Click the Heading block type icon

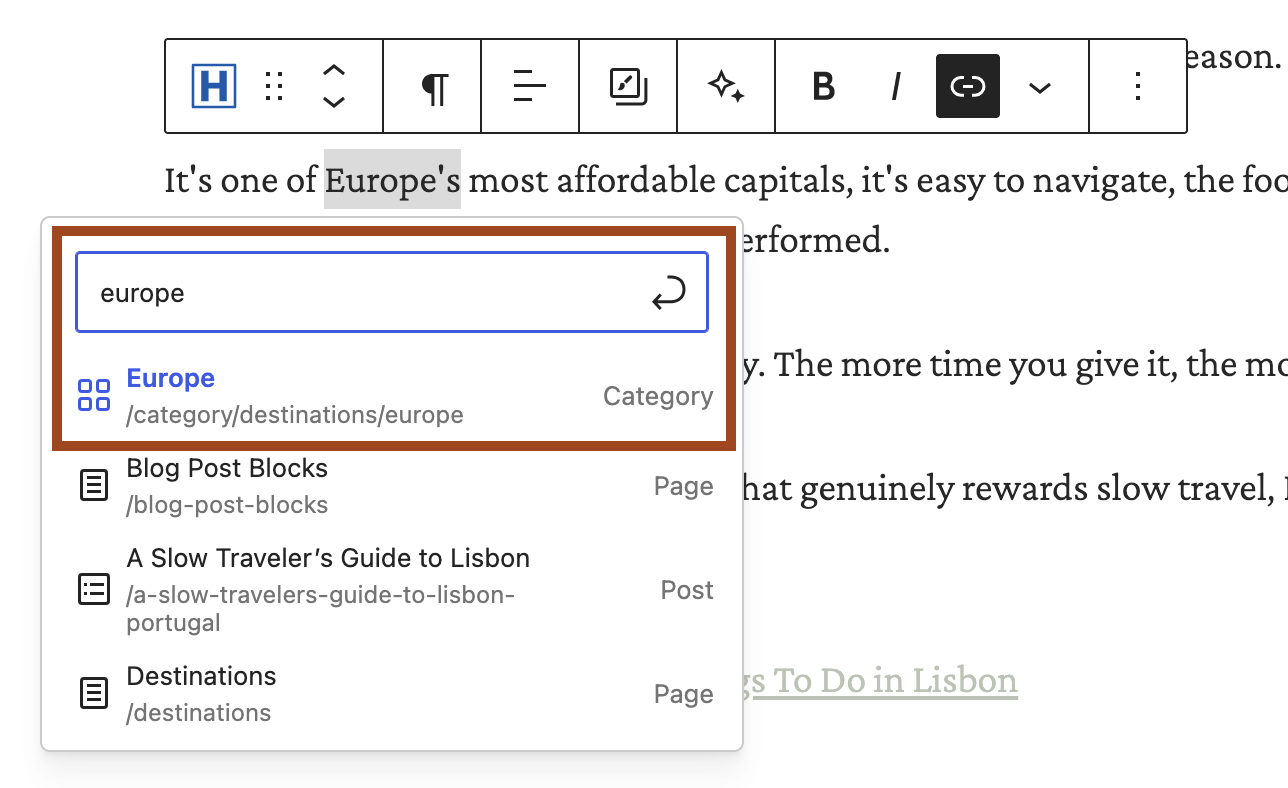click(214, 87)
